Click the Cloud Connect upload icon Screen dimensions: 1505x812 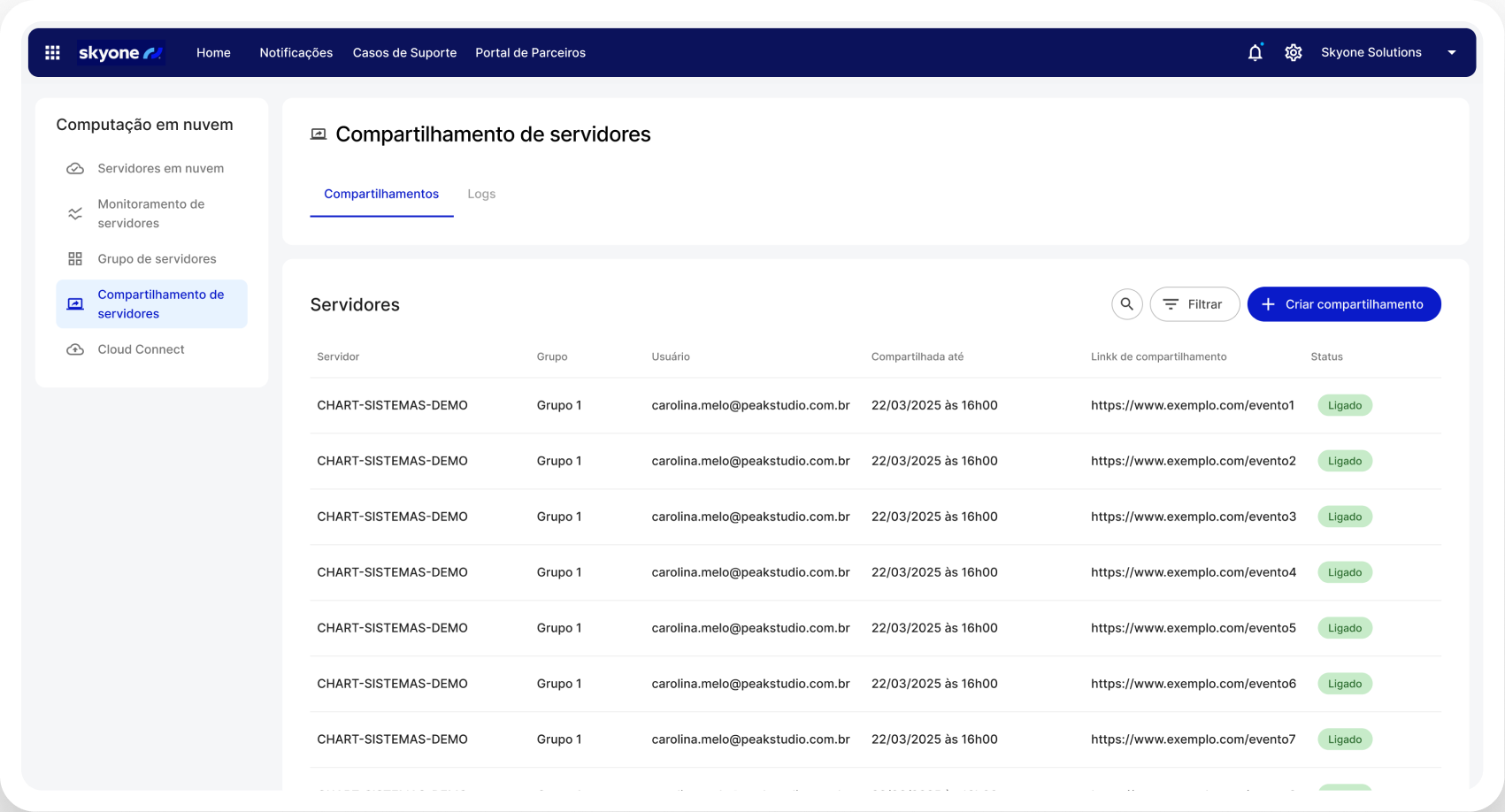coord(75,349)
